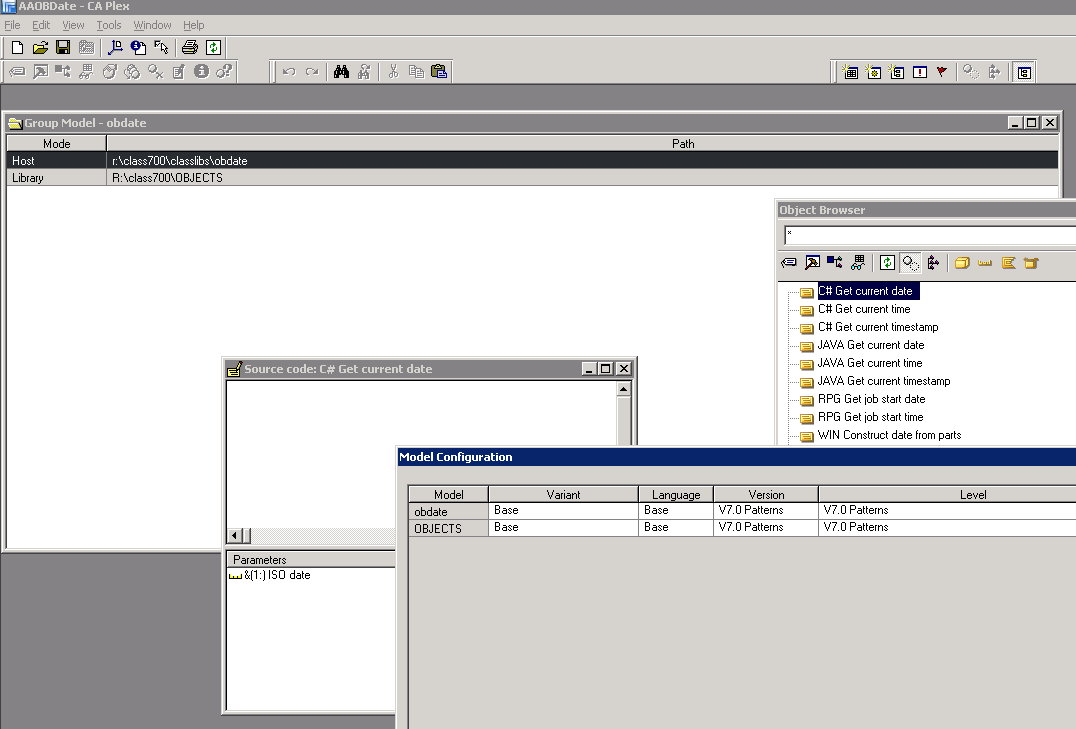The image size is (1076, 729).
Task: Open a model via the Open folder icon
Action: coord(40,47)
